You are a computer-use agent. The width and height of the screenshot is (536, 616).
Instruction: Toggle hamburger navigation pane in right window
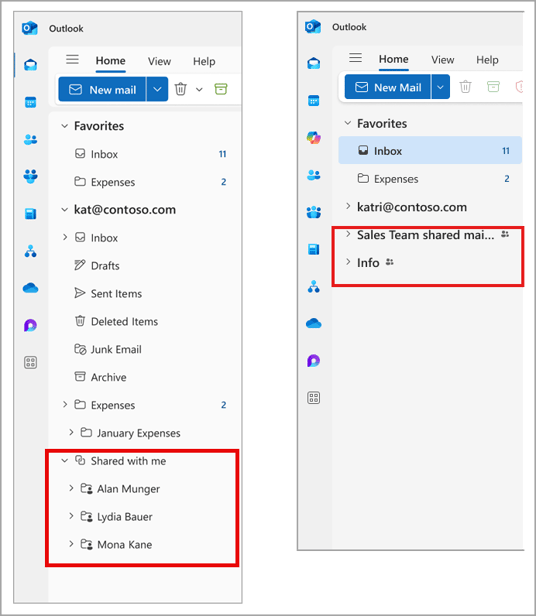pos(355,58)
